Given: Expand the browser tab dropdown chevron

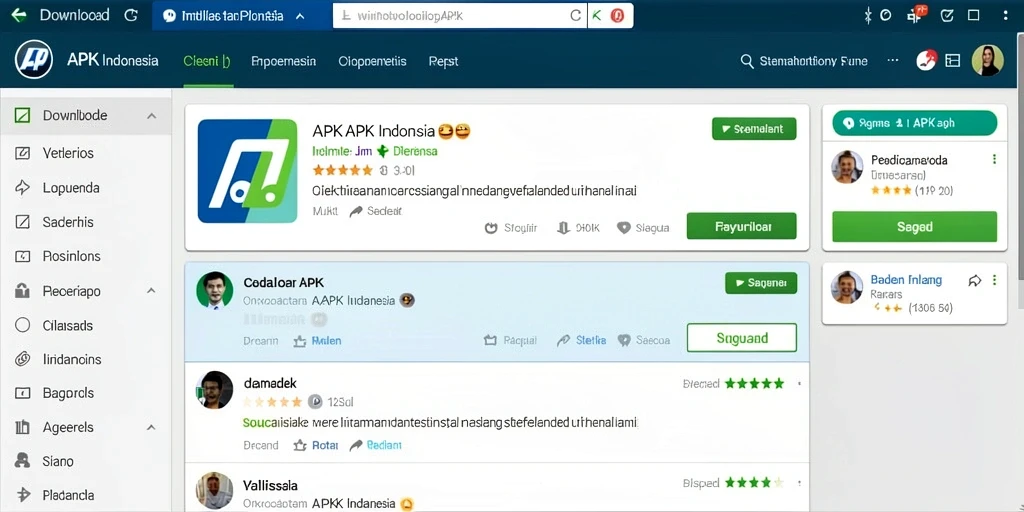Looking at the screenshot, I should point(300,16).
